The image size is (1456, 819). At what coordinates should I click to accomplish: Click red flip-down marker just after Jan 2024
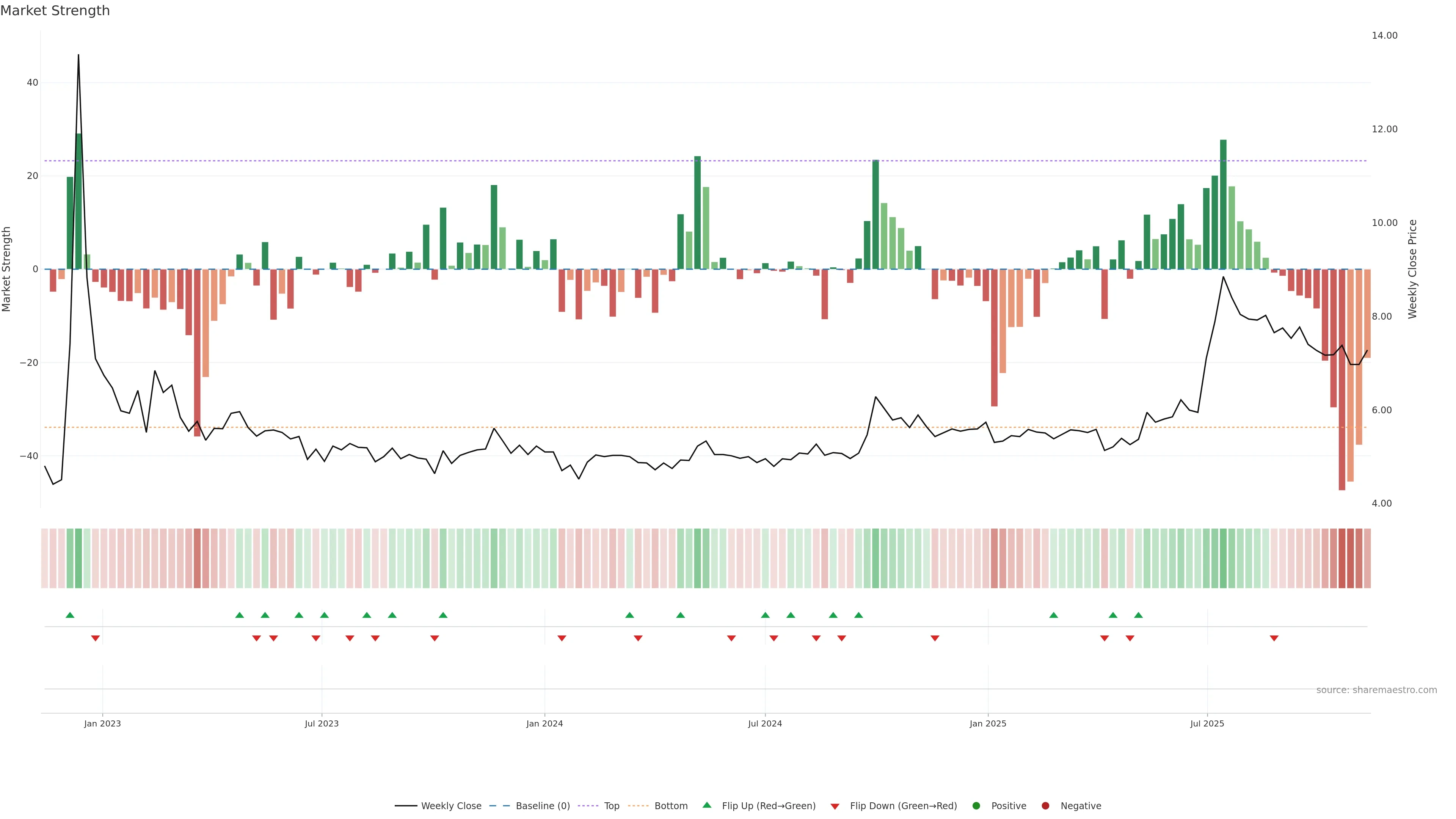tap(562, 638)
